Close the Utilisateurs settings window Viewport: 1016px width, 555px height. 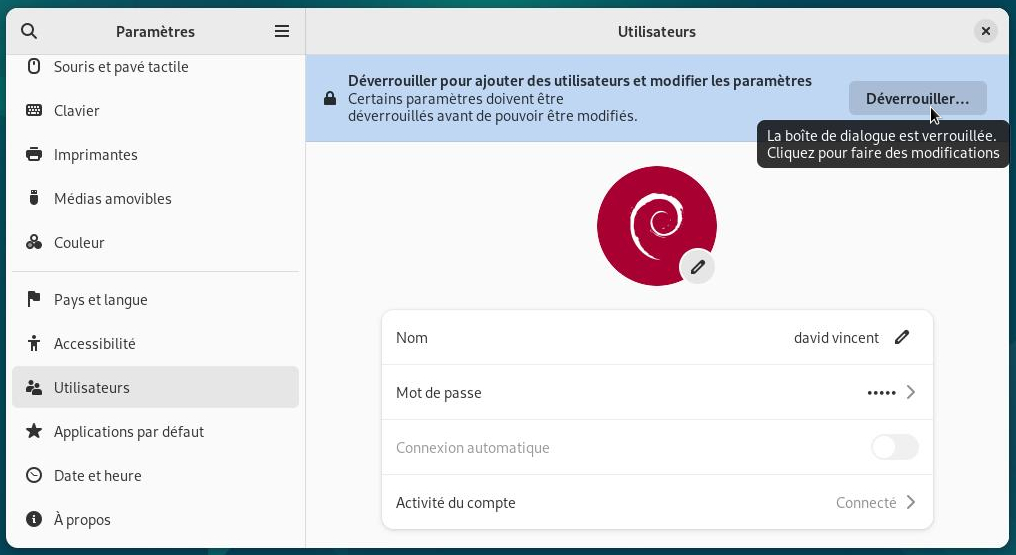tap(986, 31)
